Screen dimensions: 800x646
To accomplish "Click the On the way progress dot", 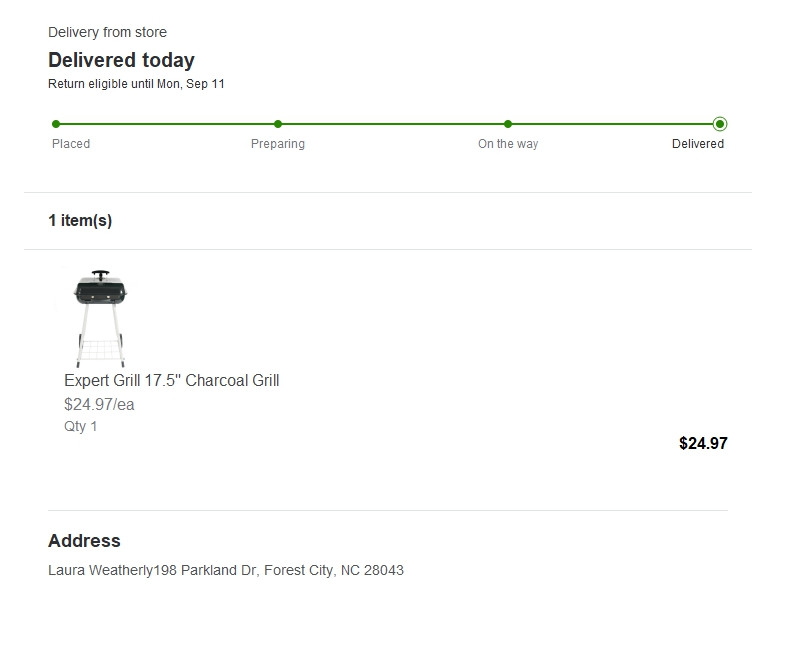I will pos(508,124).
